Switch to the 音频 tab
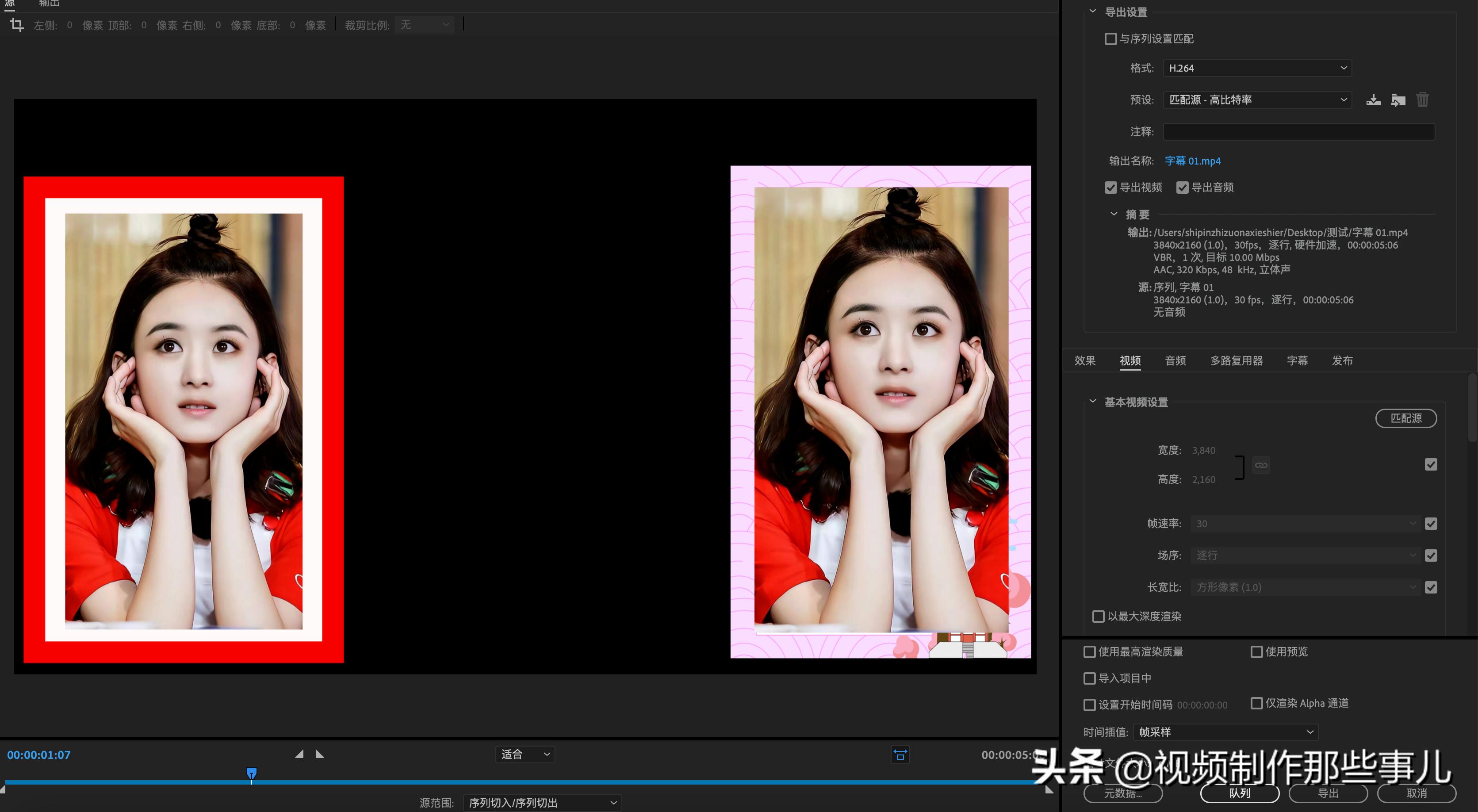The width and height of the screenshot is (1478, 812). pyautogui.click(x=1175, y=360)
